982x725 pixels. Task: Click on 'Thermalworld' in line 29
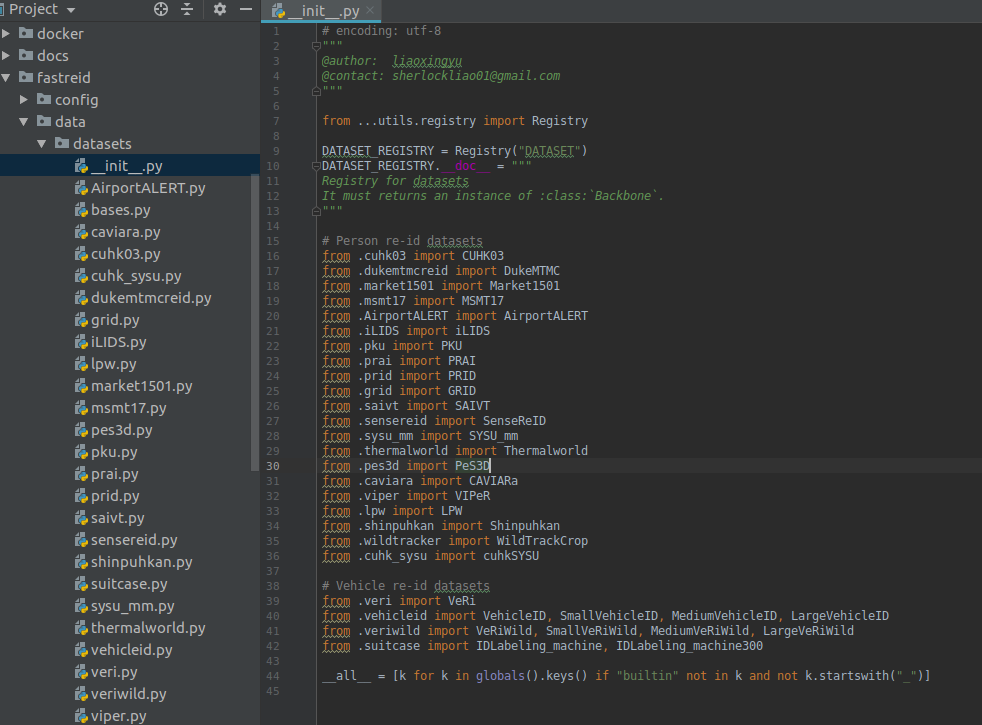545,451
